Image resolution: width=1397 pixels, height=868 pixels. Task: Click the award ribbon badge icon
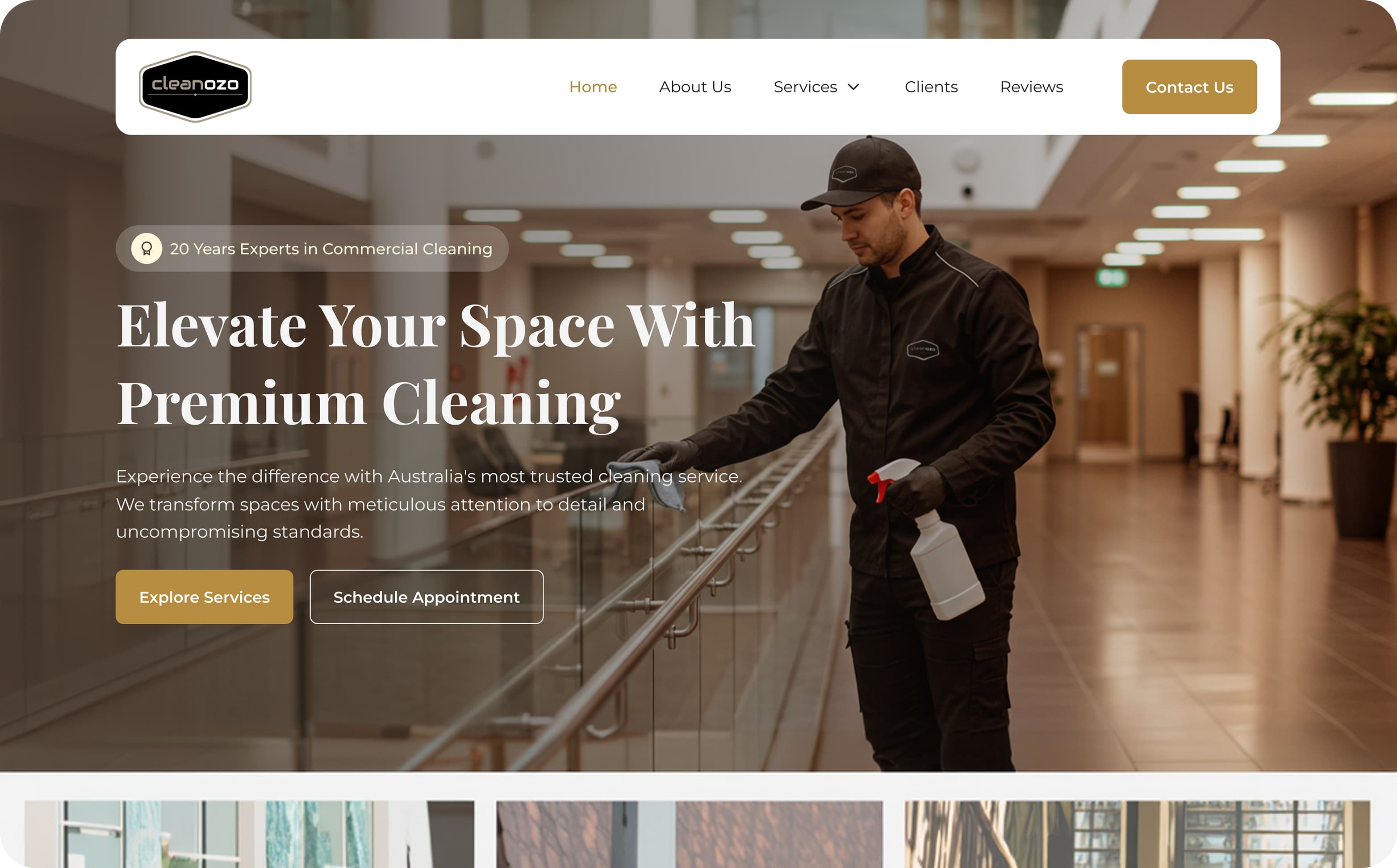(x=146, y=249)
